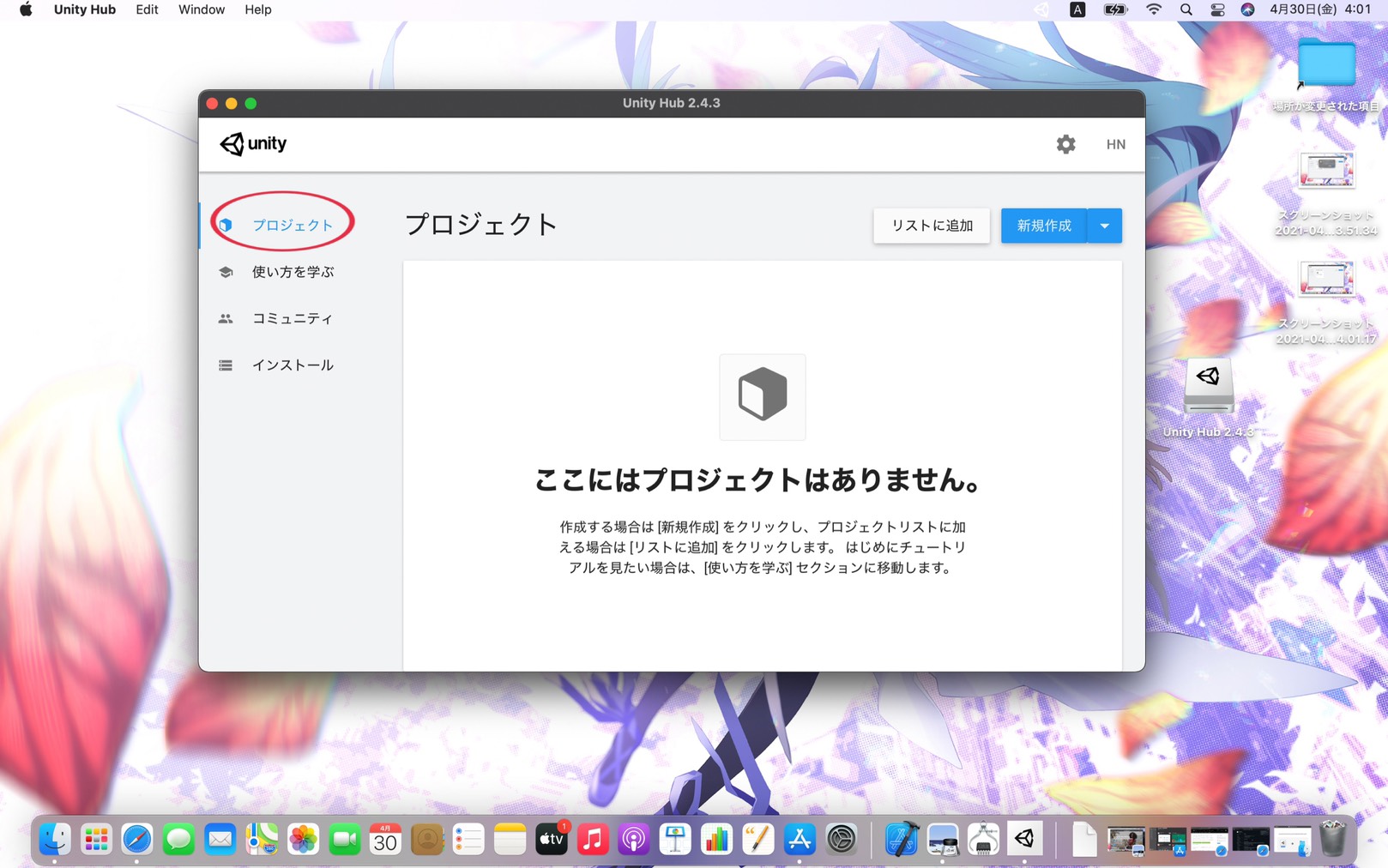
Task: Launch FaceTime from the Dock
Action: point(344,840)
